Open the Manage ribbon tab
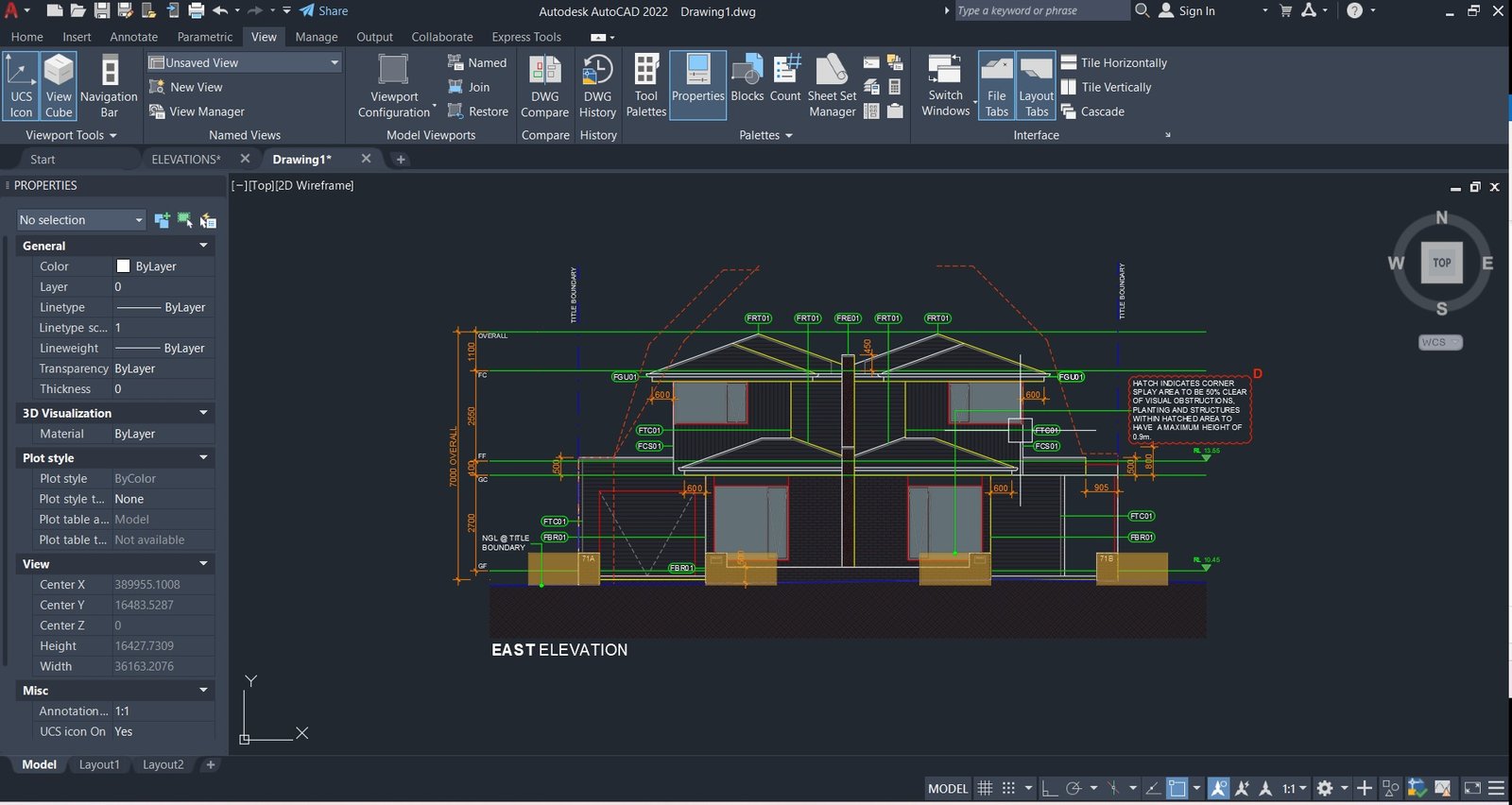Screen dimensions: 1512x805 click(x=317, y=37)
